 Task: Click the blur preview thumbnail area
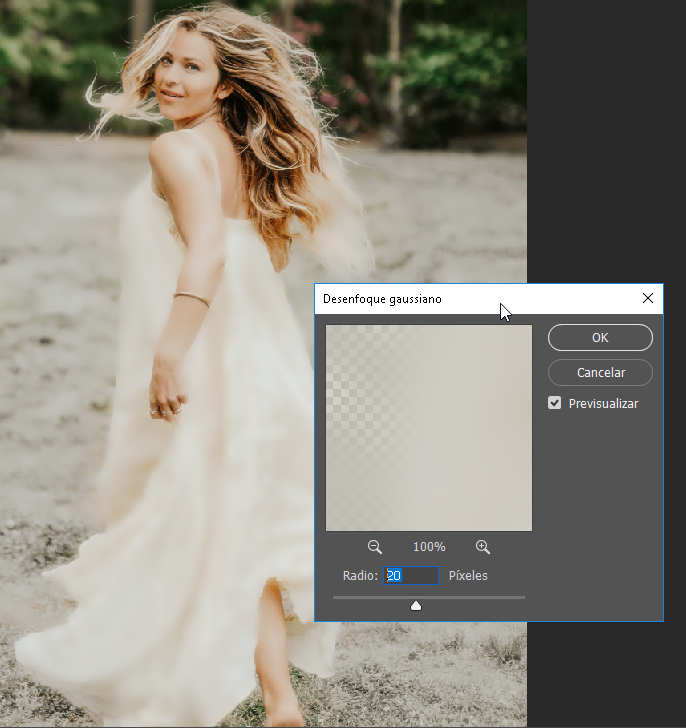429,428
